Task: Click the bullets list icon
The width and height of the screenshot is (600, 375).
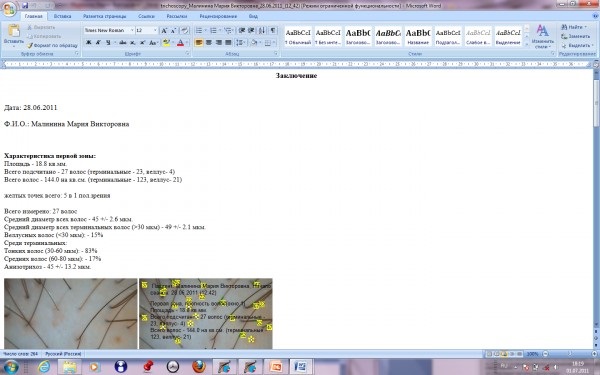Action: (x=199, y=30)
